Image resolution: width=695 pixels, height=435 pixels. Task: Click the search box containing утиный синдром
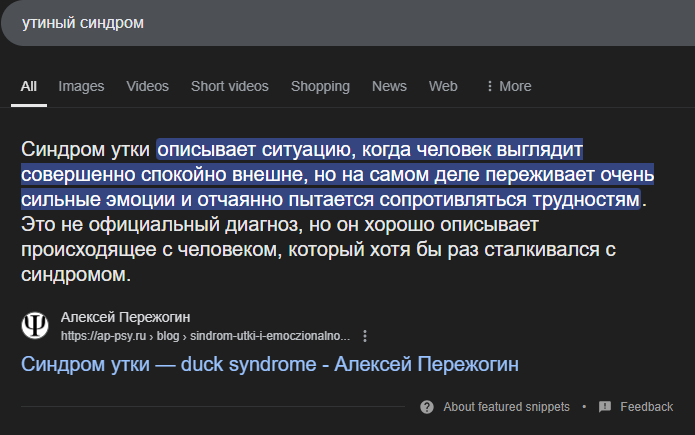(350, 23)
